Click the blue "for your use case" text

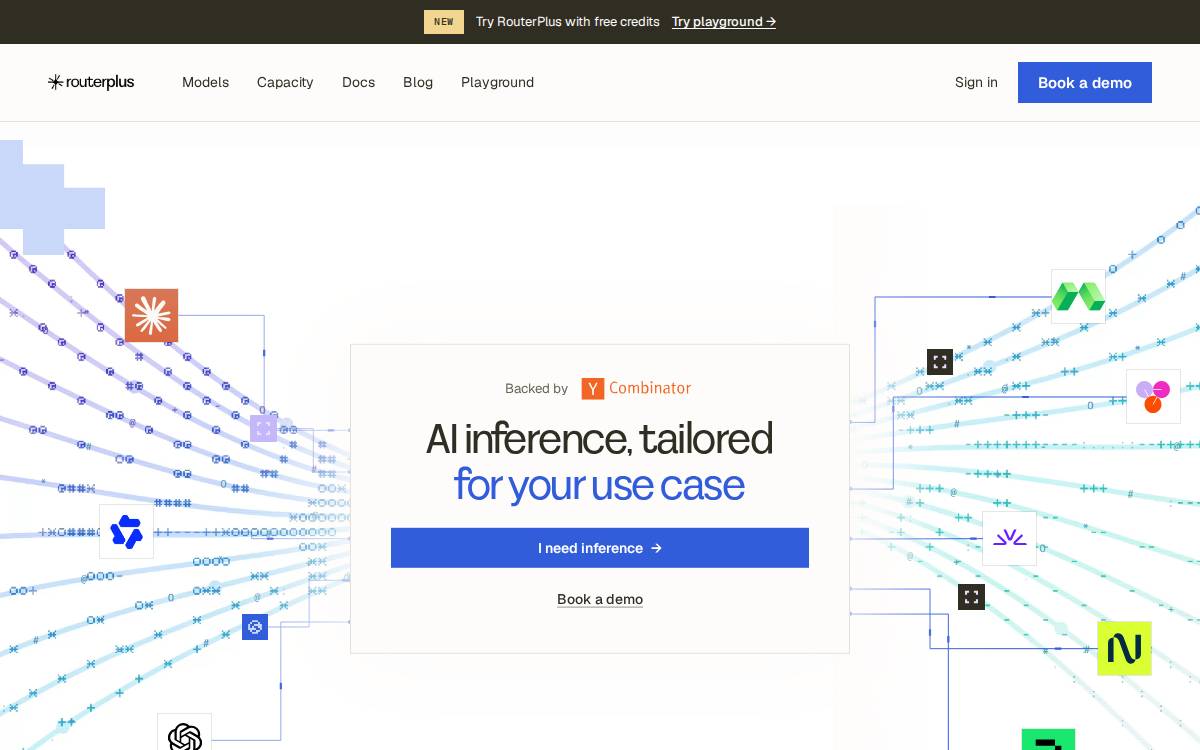click(x=599, y=485)
